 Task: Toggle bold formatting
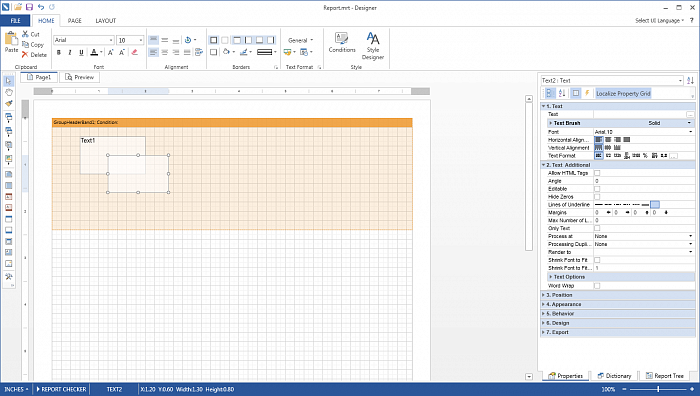58,52
